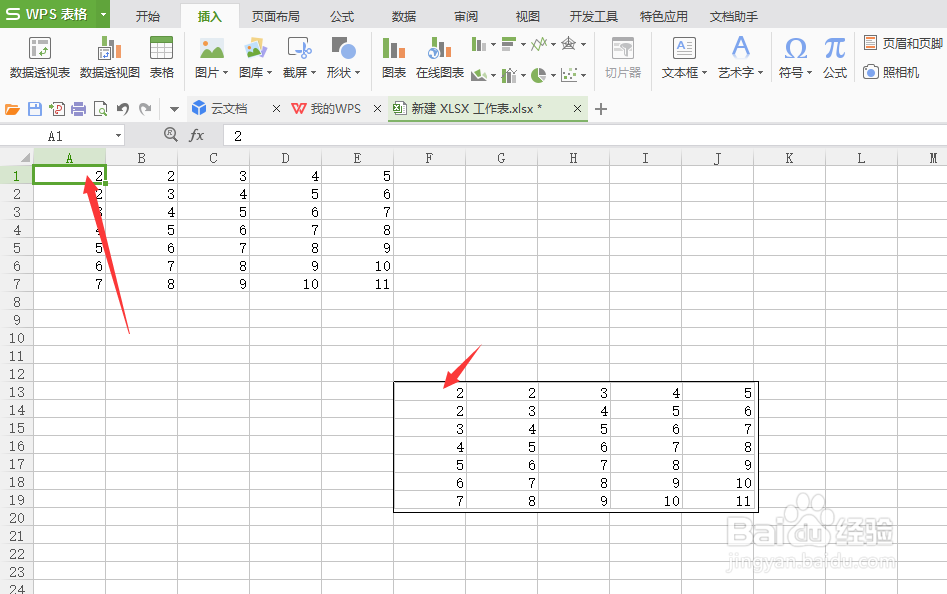Image resolution: width=947 pixels, height=594 pixels.
Task: Insert WordArt (艺术字)
Action: point(740,58)
